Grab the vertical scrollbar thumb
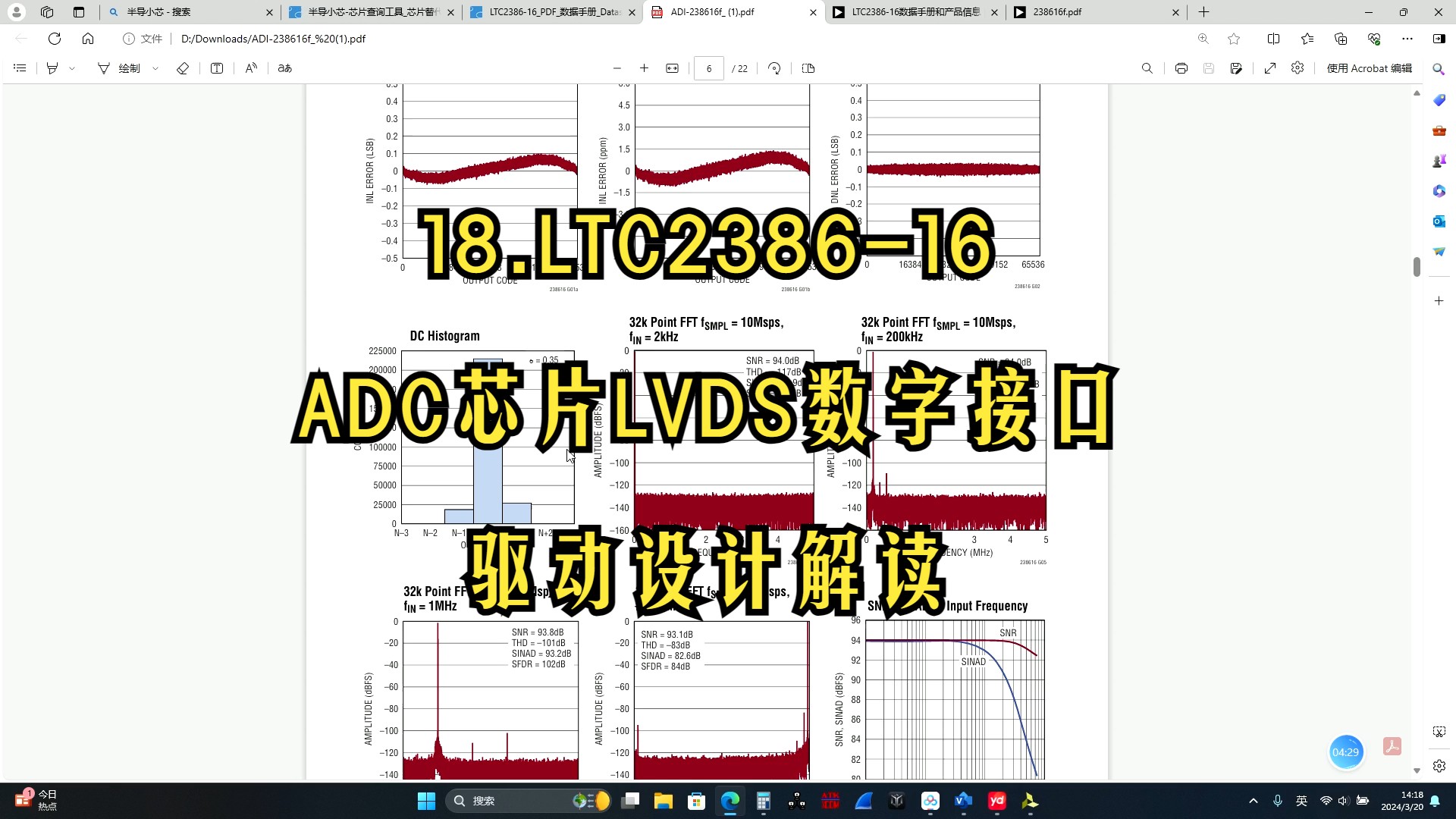Image resolution: width=1456 pixels, height=819 pixels. 1417,267
